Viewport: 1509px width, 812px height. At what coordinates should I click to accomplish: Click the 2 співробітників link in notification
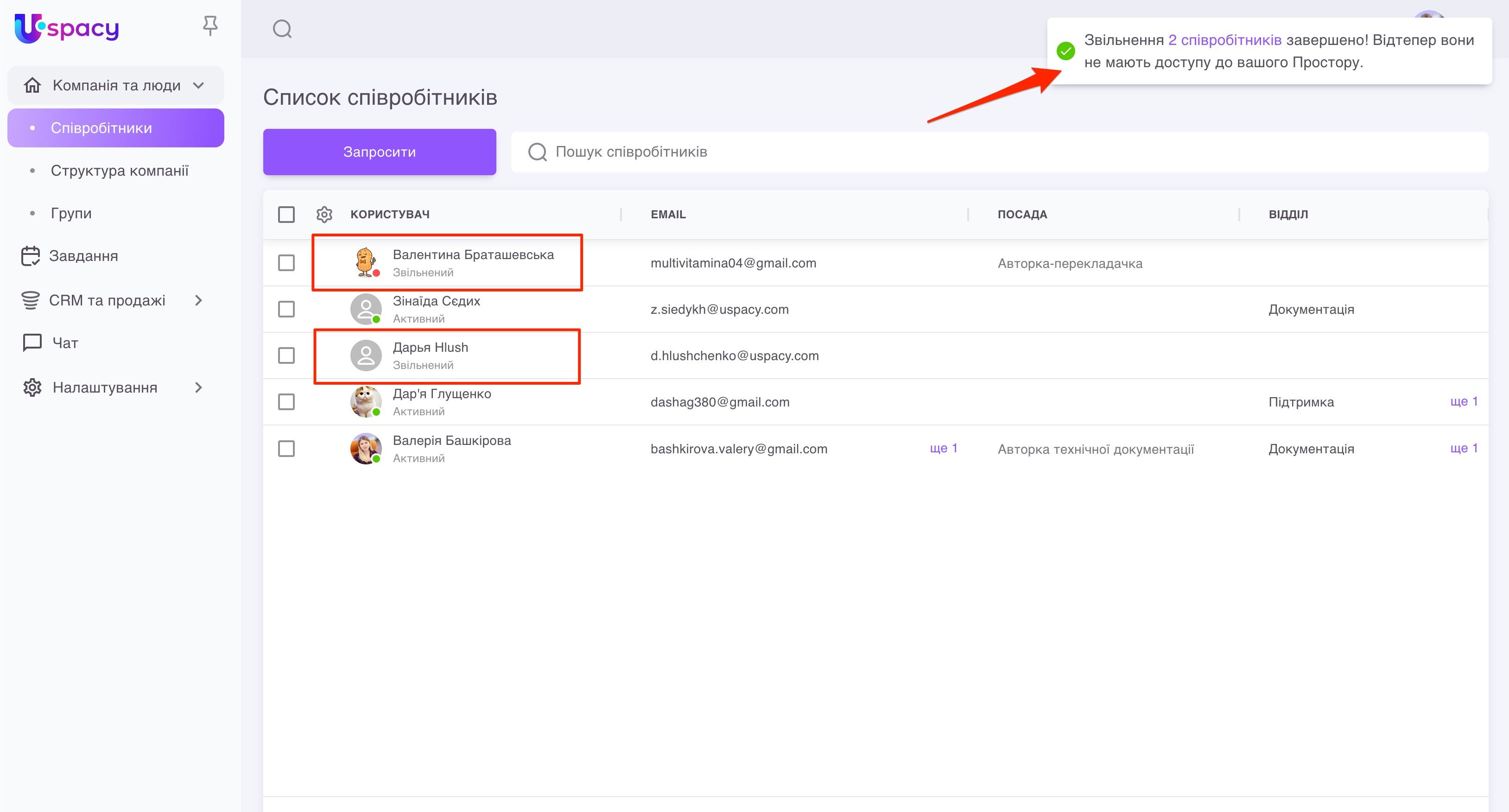click(x=1224, y=40)
